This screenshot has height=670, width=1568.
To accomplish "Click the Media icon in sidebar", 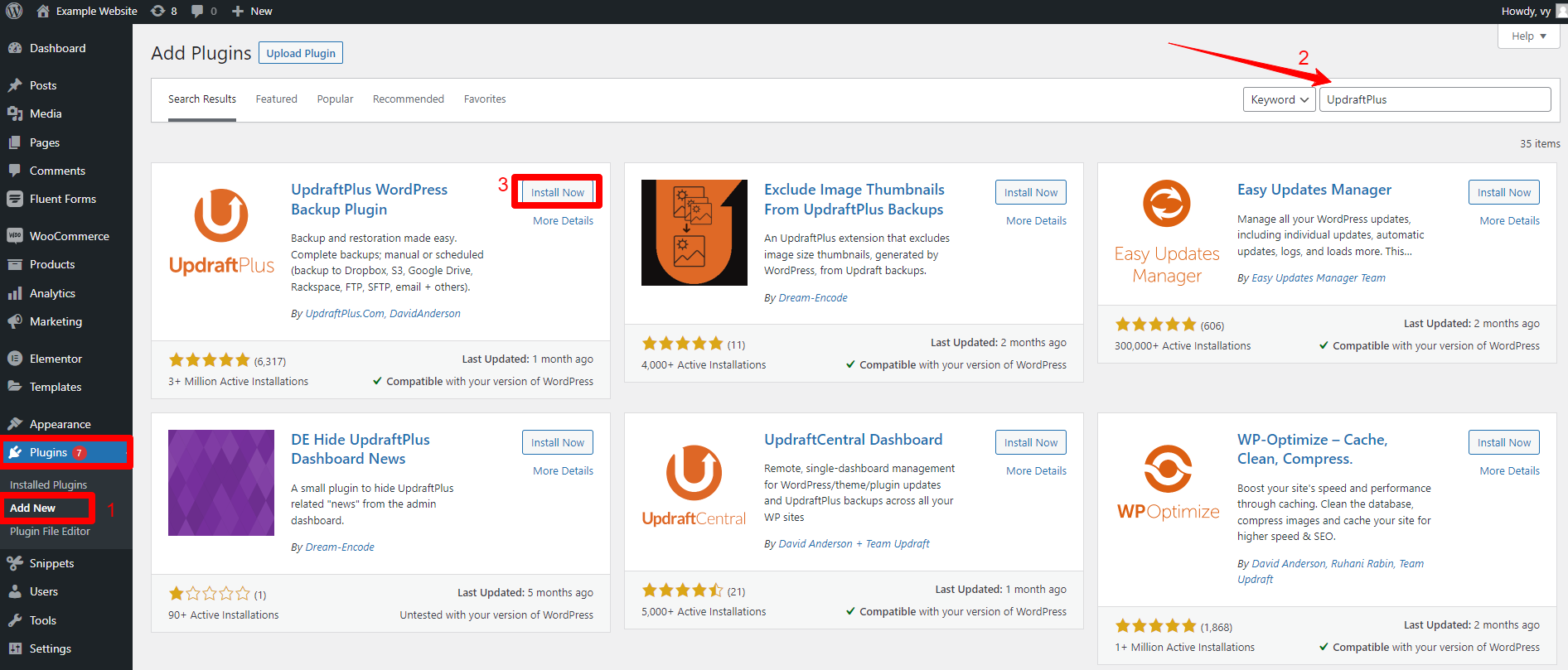I will click(15, 113).
